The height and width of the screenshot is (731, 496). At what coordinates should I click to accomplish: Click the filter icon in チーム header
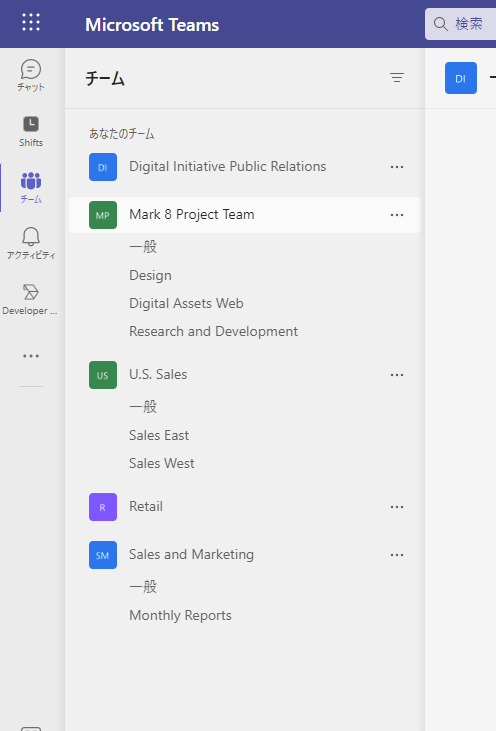pyautogui.click(x=397, y=78)
